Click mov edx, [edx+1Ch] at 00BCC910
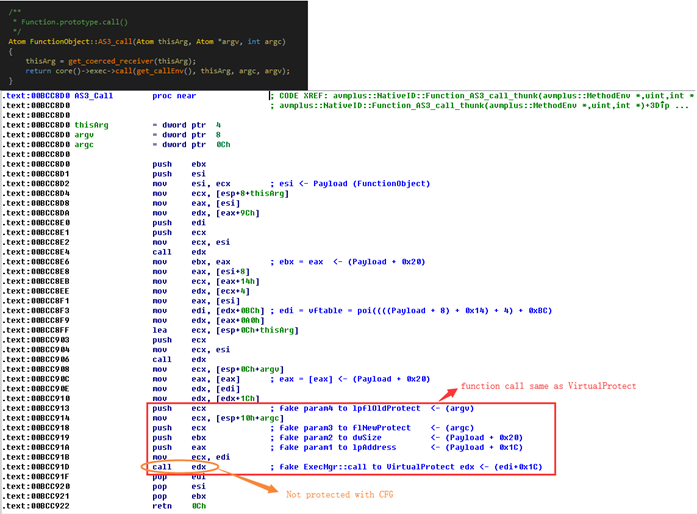This screenshot has height=514, width=697. pyautogui.click(x=206, y=399)
